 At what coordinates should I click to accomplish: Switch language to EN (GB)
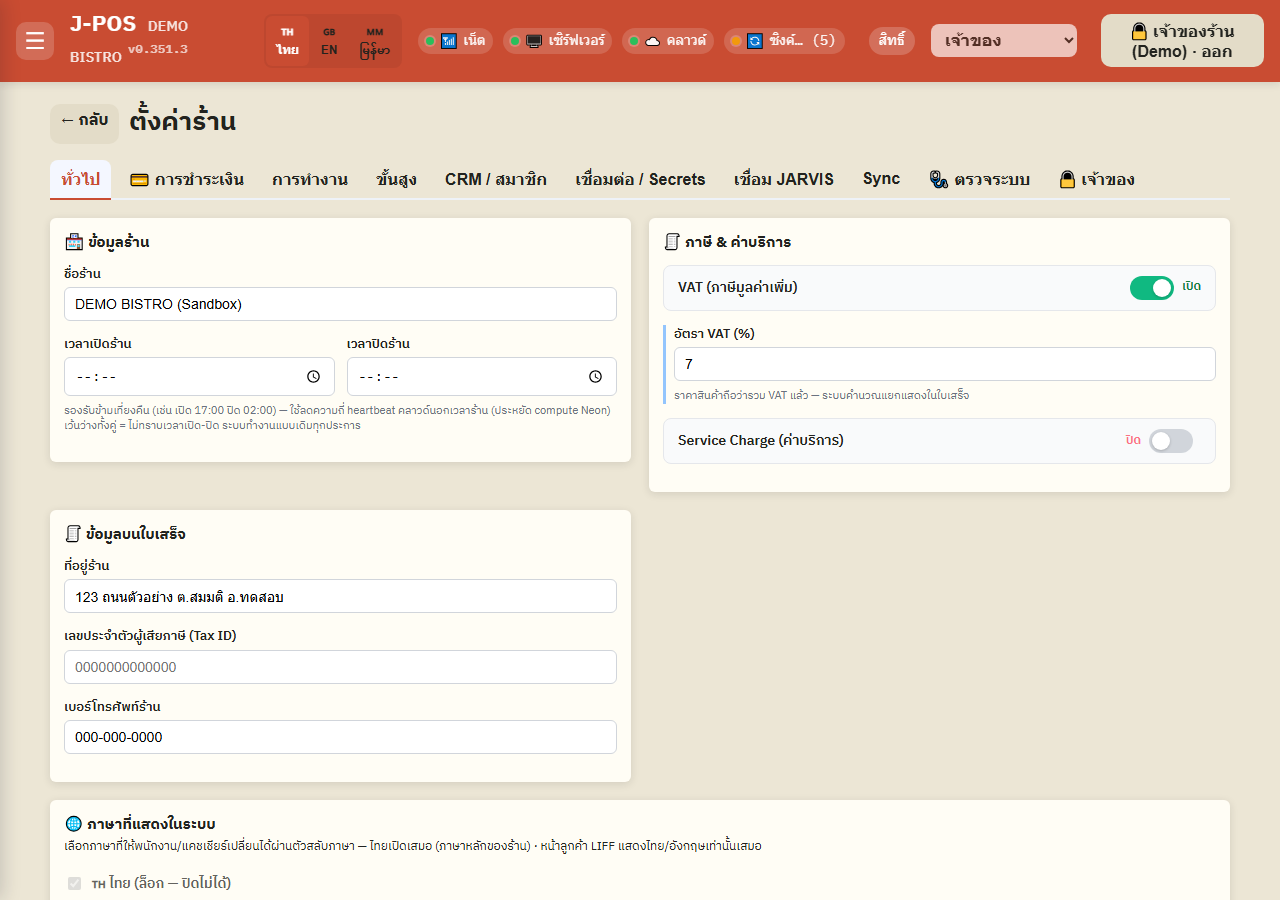point(329,41)
